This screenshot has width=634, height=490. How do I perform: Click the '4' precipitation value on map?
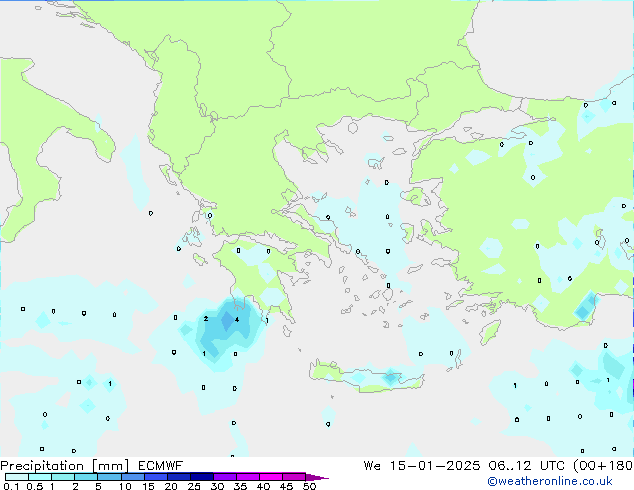click(x=237, y=319)
